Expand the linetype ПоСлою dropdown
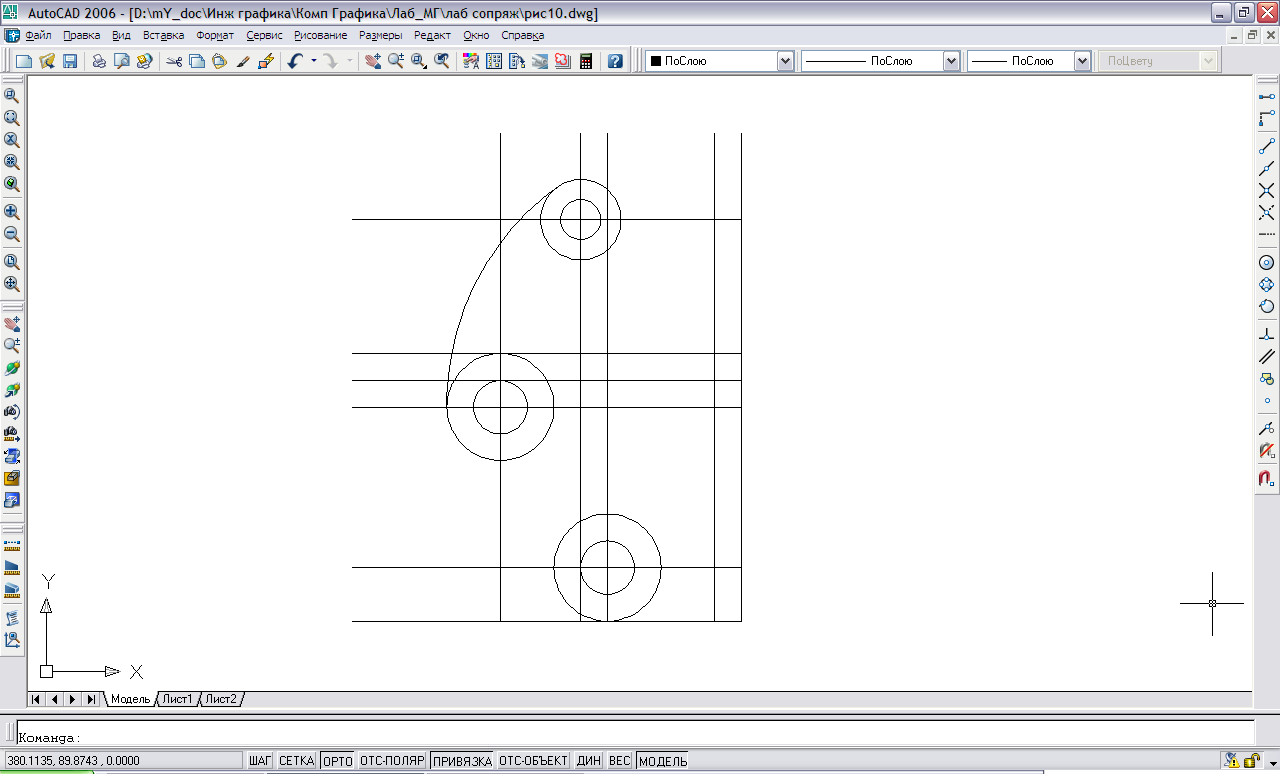The image size is (1280, 774). [951, 61]
